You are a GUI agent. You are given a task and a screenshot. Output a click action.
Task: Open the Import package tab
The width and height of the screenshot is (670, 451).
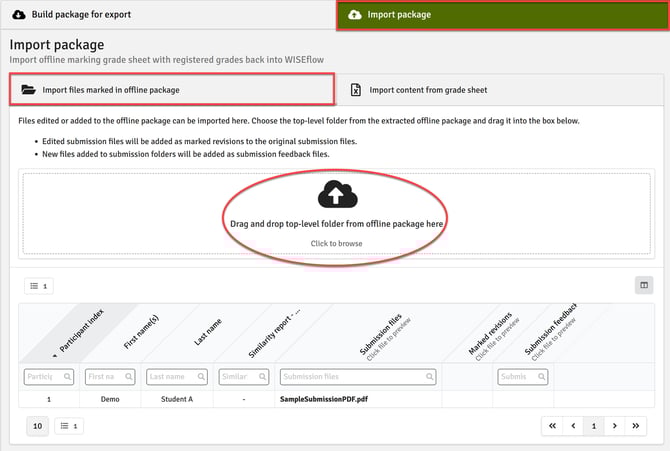pos(400,15)
